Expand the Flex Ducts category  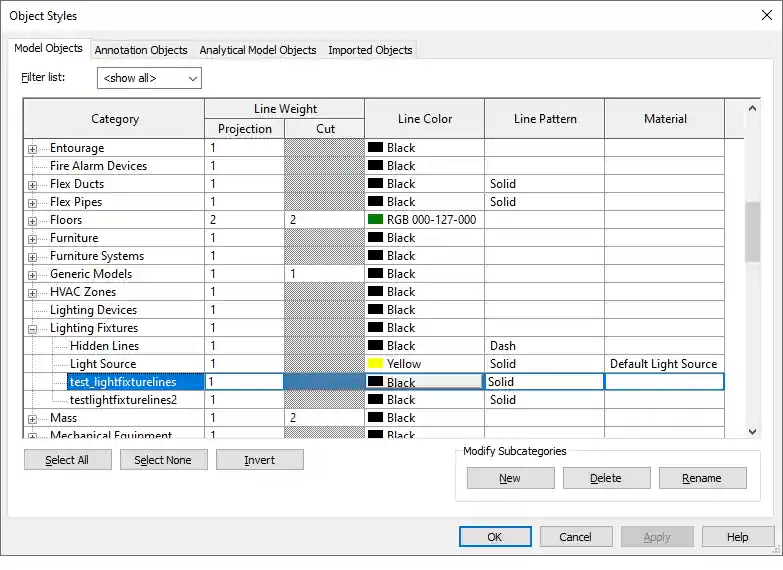pos(32,184)
